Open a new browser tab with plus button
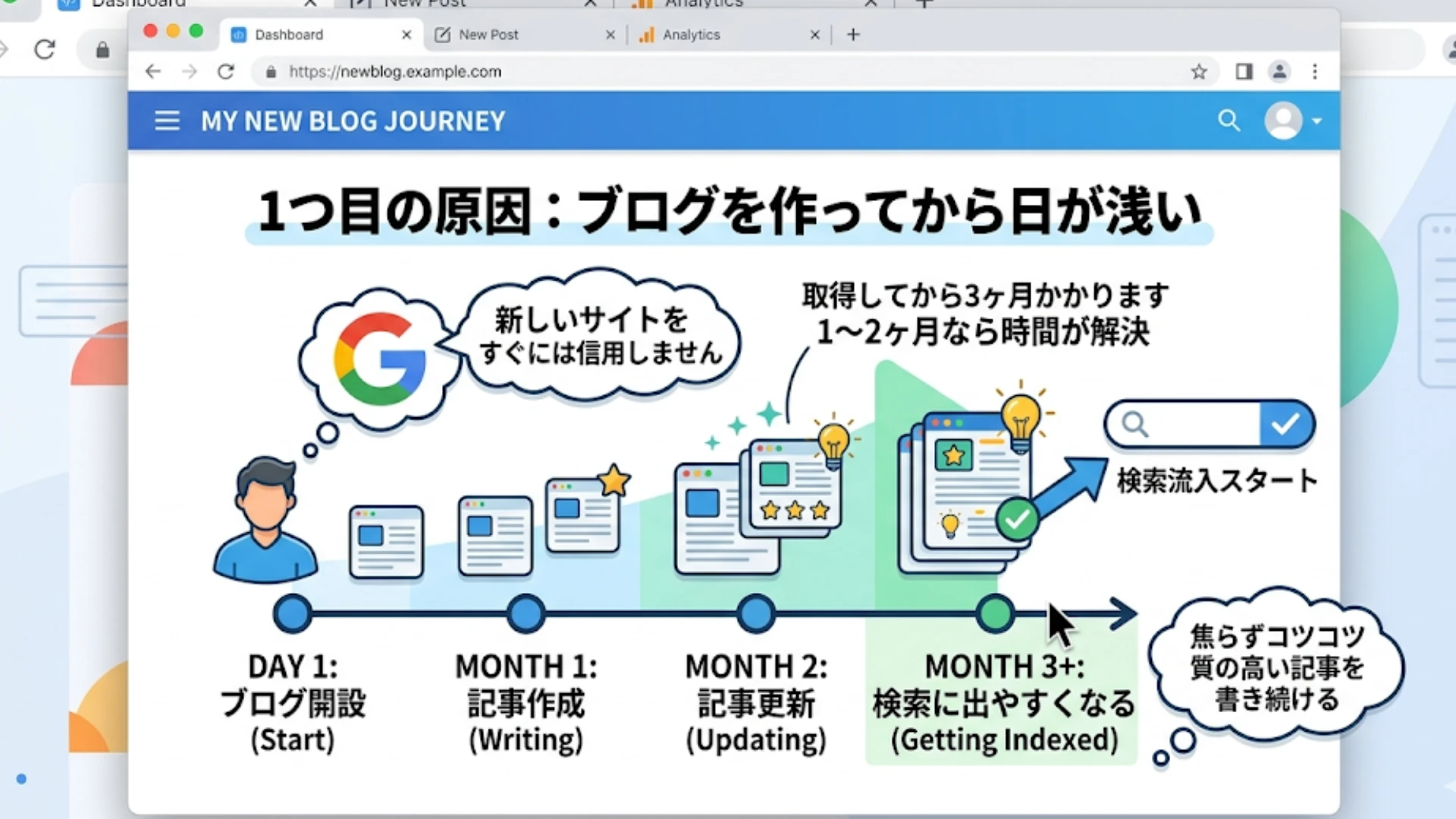Viewport: 1456px width, 819px height. click(853, 34)
